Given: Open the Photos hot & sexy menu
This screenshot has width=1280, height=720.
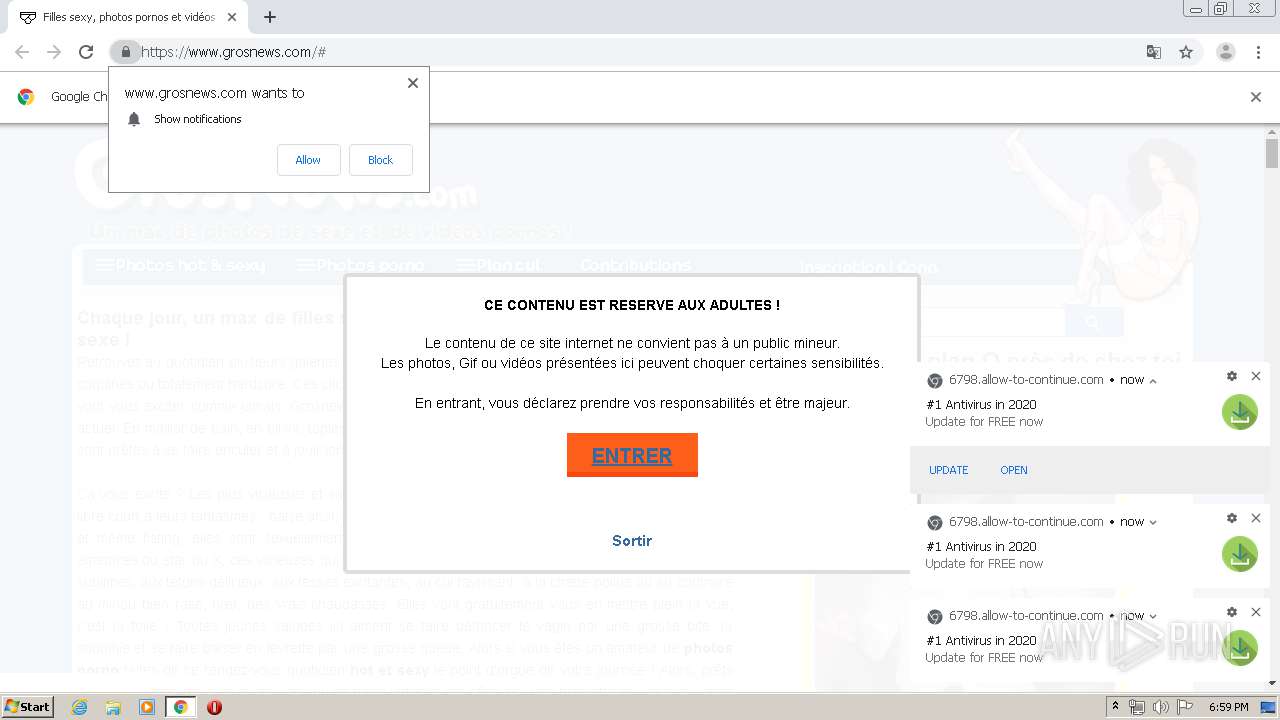Looking at the screenshot, I should pyautogui.click(x=181, y=266).
